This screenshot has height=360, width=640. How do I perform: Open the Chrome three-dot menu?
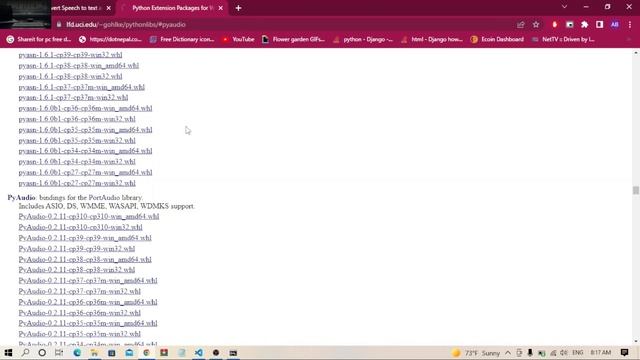click(630, 25)
